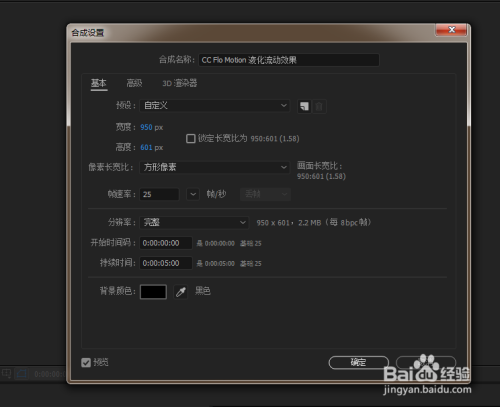The width and height of the screenshot is (500, 407).
Task: Open the disabled drop-frame dropdown
Action: click(x=265, y=194)
